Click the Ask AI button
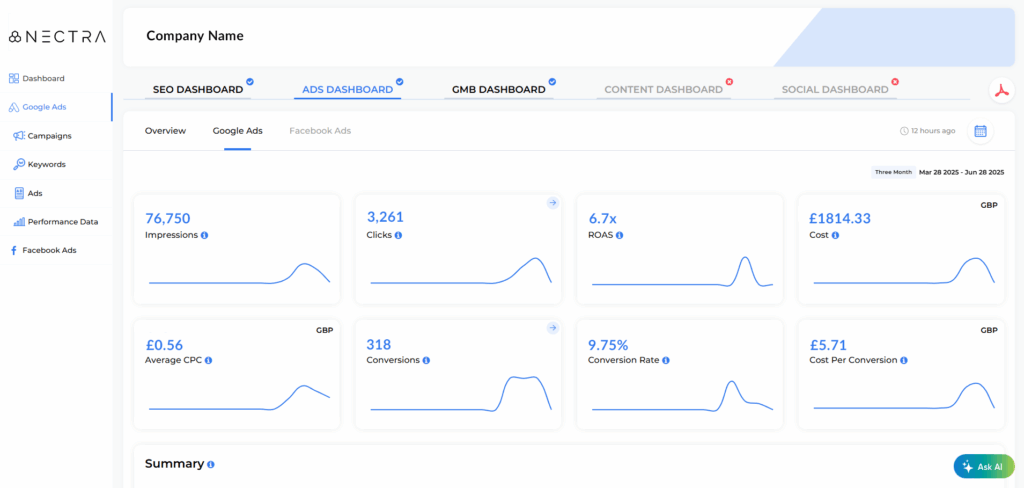 (x=983, y=466)
